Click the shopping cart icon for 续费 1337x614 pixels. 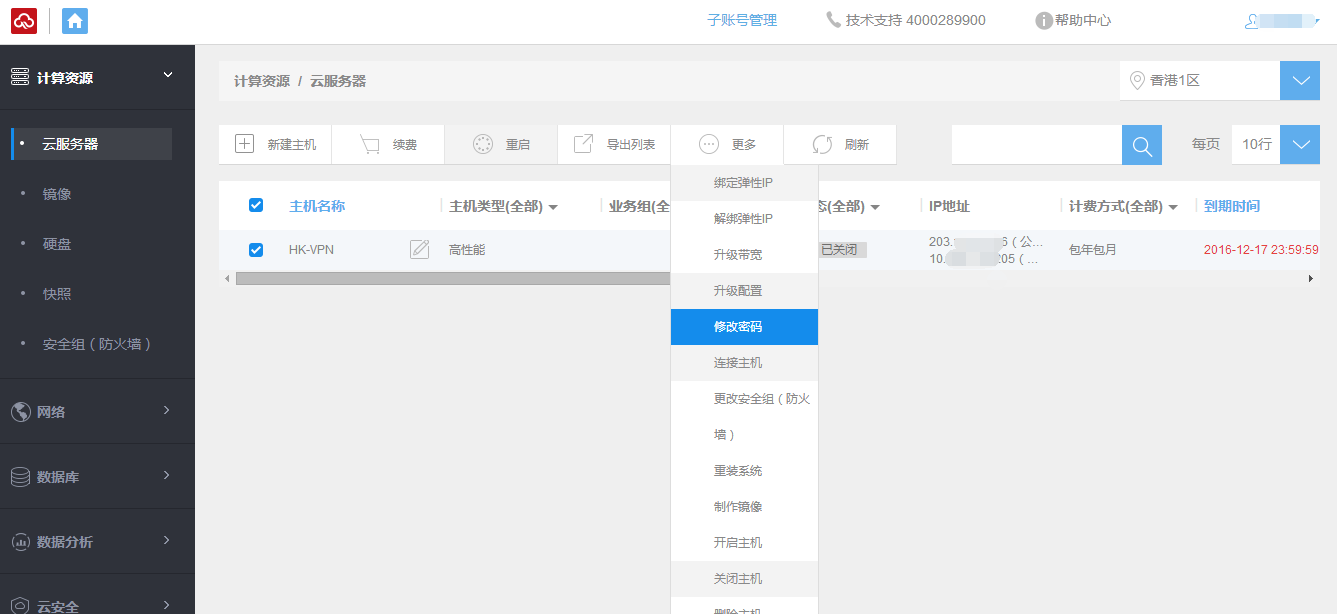tap(370, 144)
